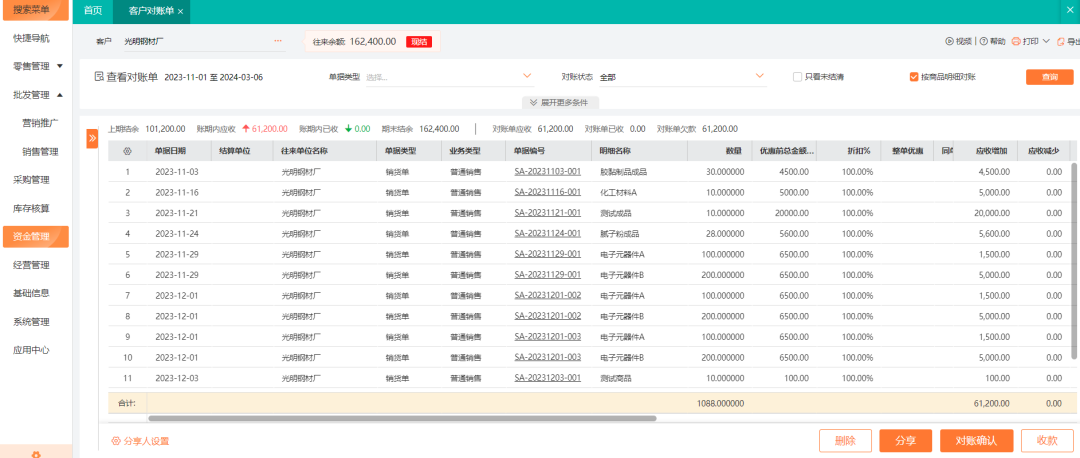Click the 帮助 help icon

[984, 41]
